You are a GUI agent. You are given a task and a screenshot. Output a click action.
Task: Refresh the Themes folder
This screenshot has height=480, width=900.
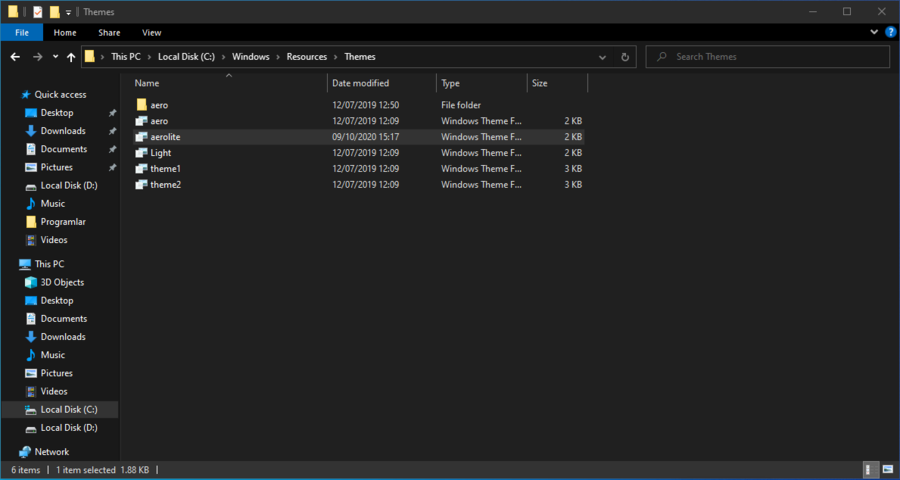(x=625, y=57)
